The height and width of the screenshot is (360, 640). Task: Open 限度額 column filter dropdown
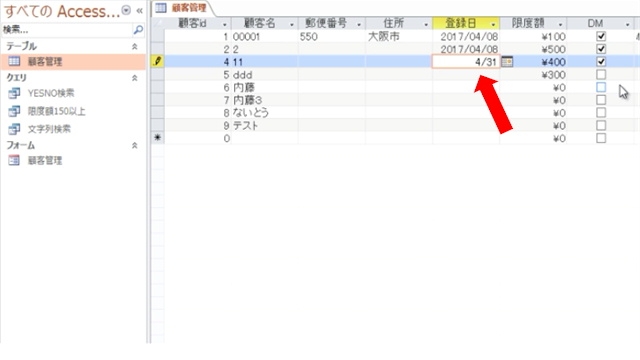point(560,24)
